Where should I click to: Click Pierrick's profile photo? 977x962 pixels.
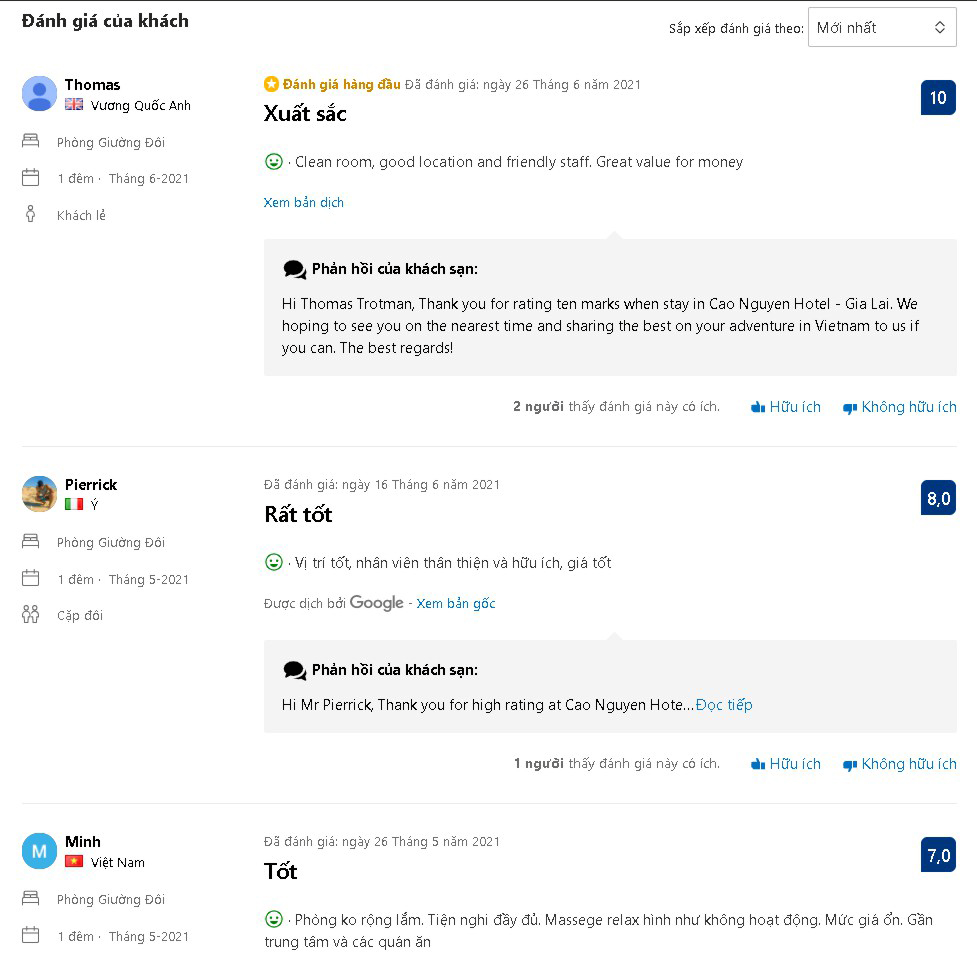(39, 494)
